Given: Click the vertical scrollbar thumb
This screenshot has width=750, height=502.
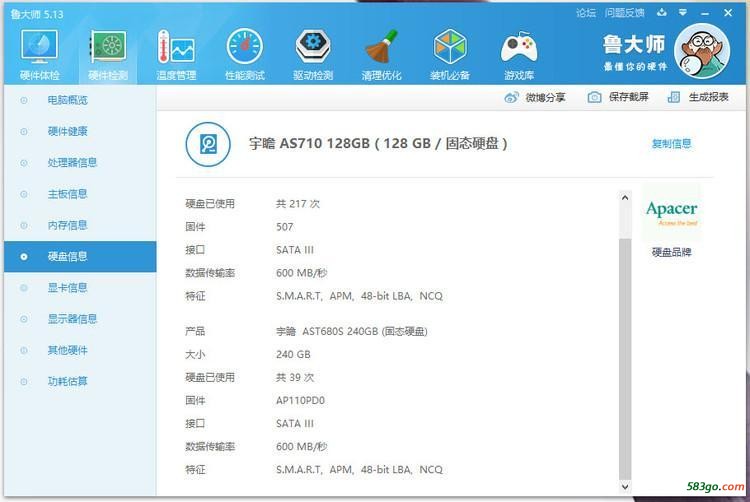Looking at the screenshot, I should click(x=625, y=359).
